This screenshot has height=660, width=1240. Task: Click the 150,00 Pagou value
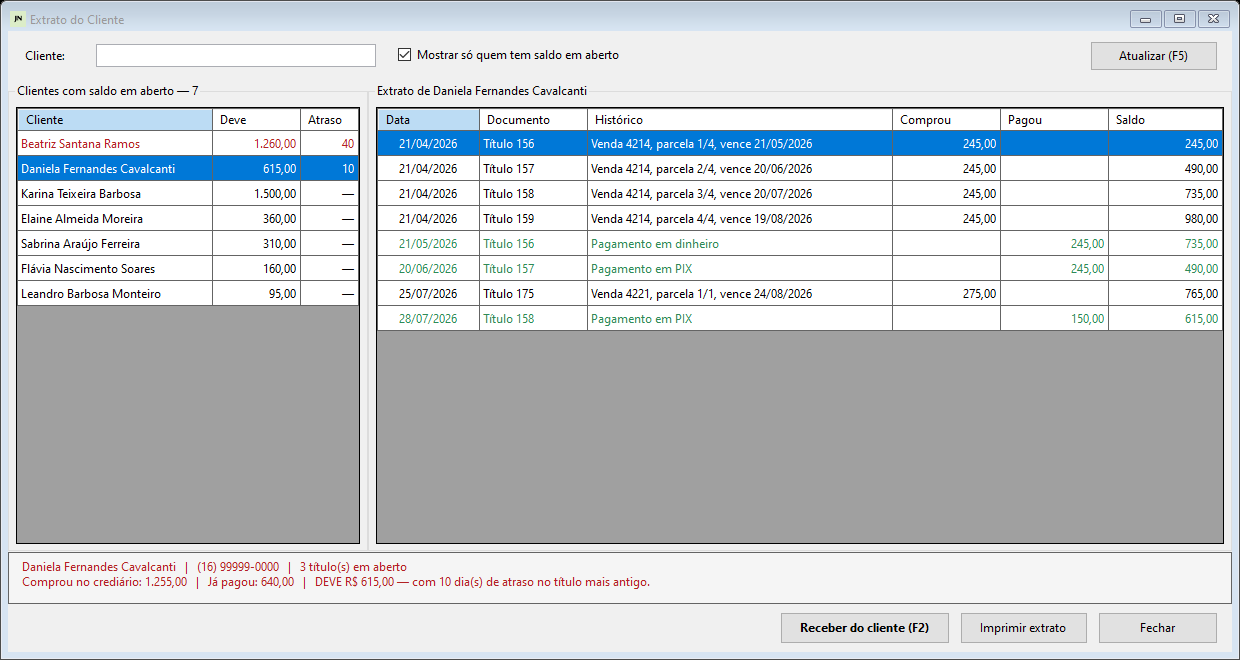tap(1087, 319)
